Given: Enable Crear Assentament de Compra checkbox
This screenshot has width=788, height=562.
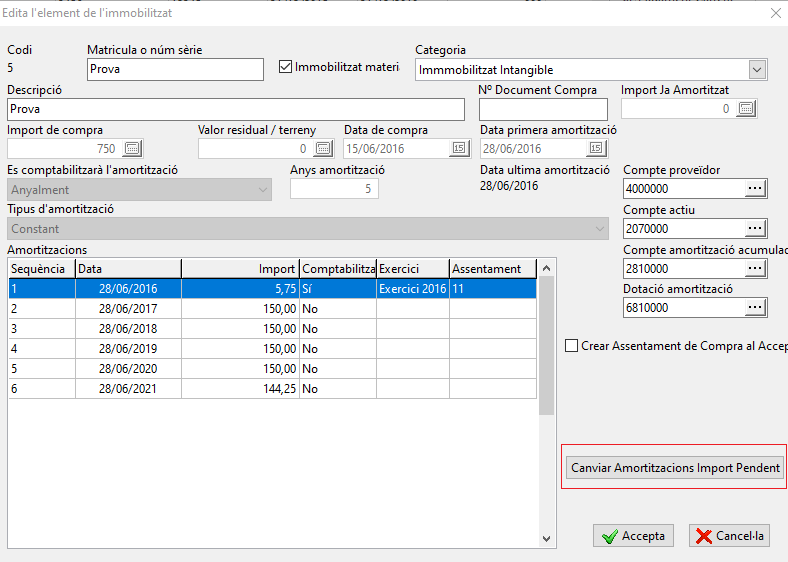Looking at the screenshot, I should tap(571, 346).
